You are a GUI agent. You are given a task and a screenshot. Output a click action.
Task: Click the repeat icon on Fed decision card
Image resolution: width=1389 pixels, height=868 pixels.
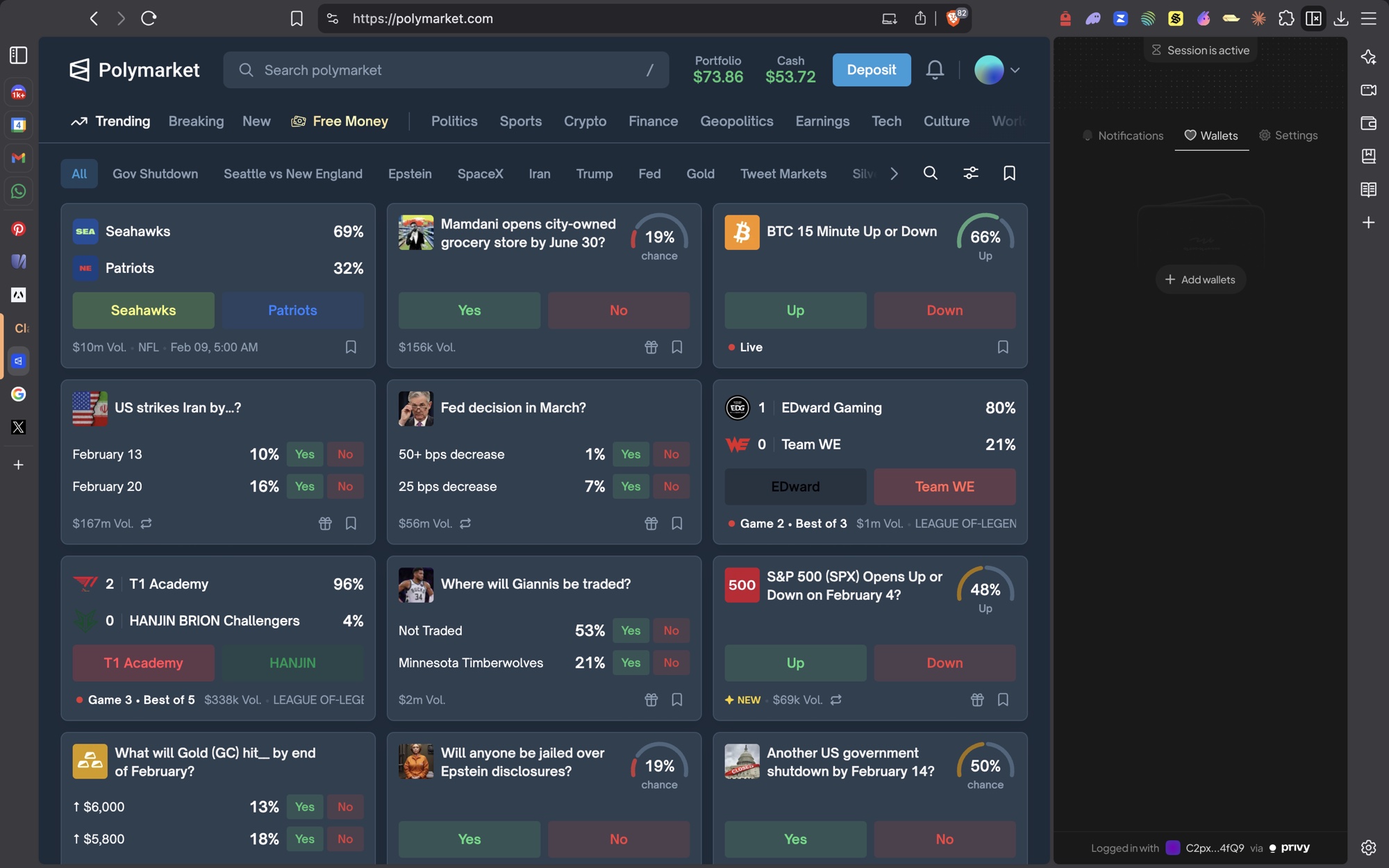[465, 523]
